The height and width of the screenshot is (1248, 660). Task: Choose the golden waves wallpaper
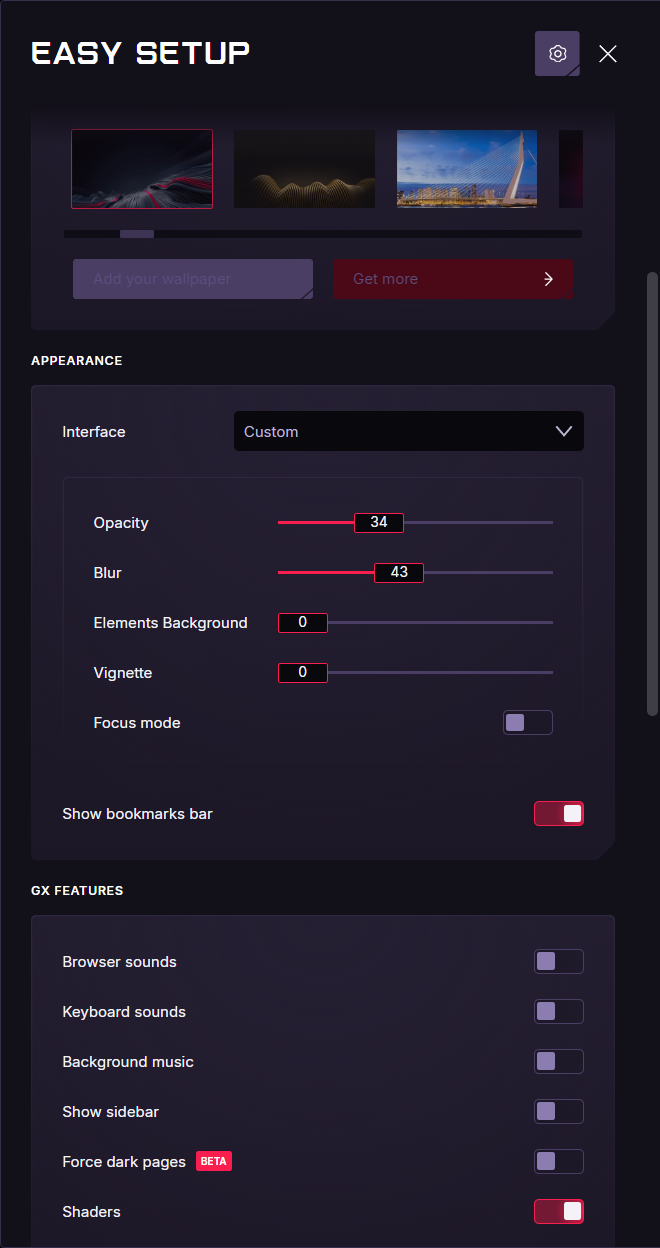tap(304, 169)
